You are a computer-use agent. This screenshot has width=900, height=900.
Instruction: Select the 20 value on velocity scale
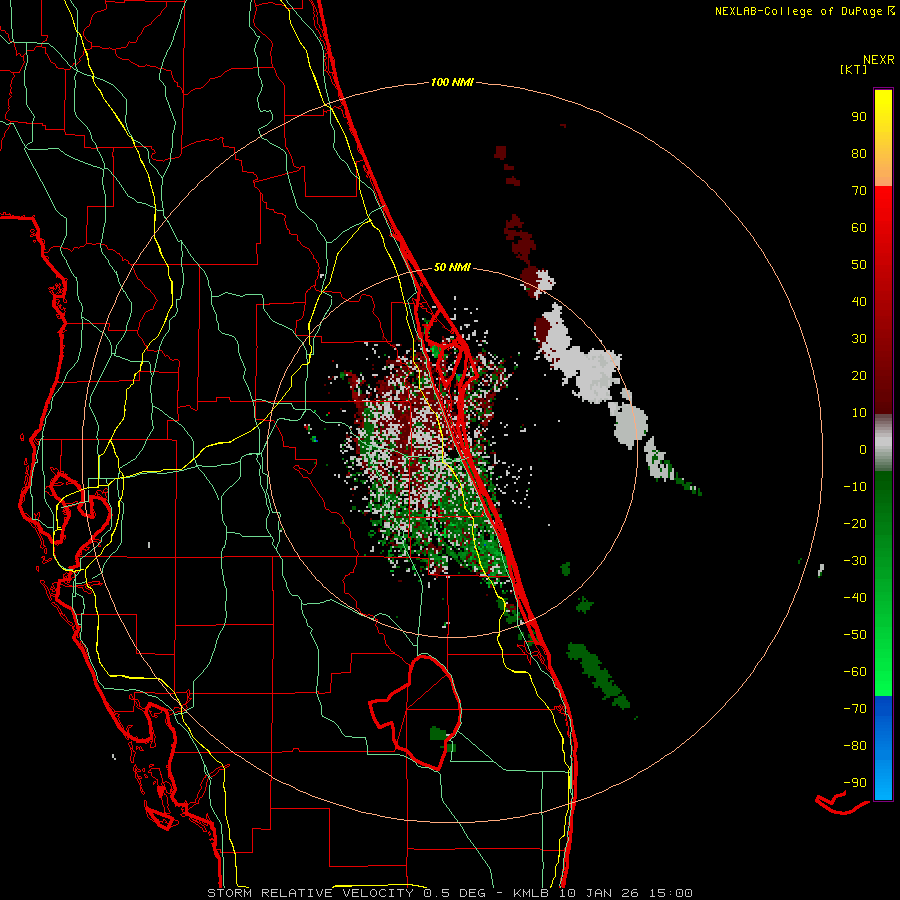pyautogui.click(x=859, y=376)
